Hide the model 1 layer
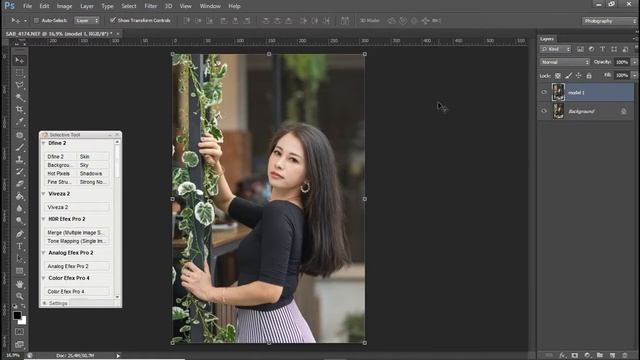Viewport: 640px width, 360px height. tap(544, 92)
